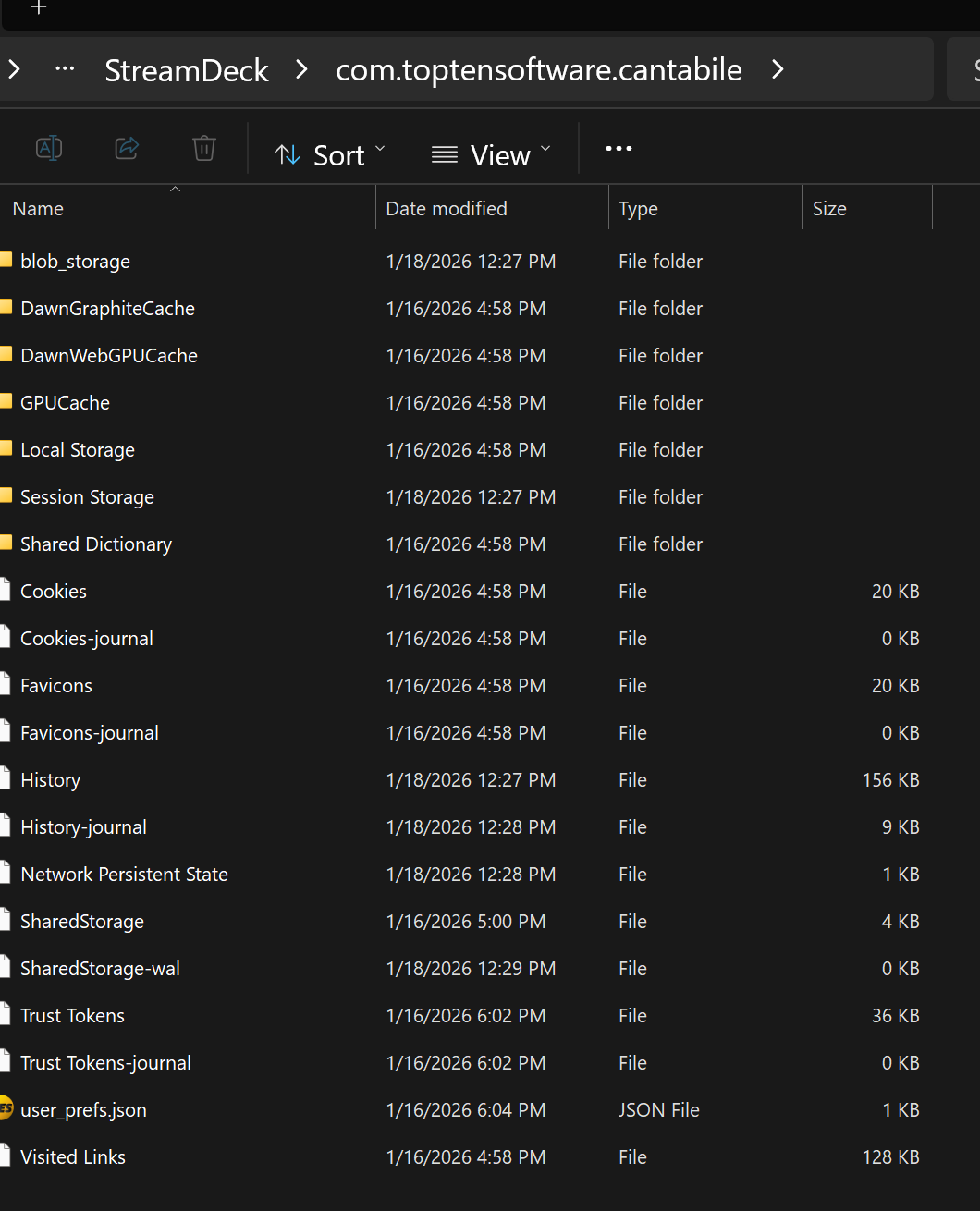Open the See more toolbar ellipsis
Viewport: 980px width, 1211px height.
coord(619,149)
